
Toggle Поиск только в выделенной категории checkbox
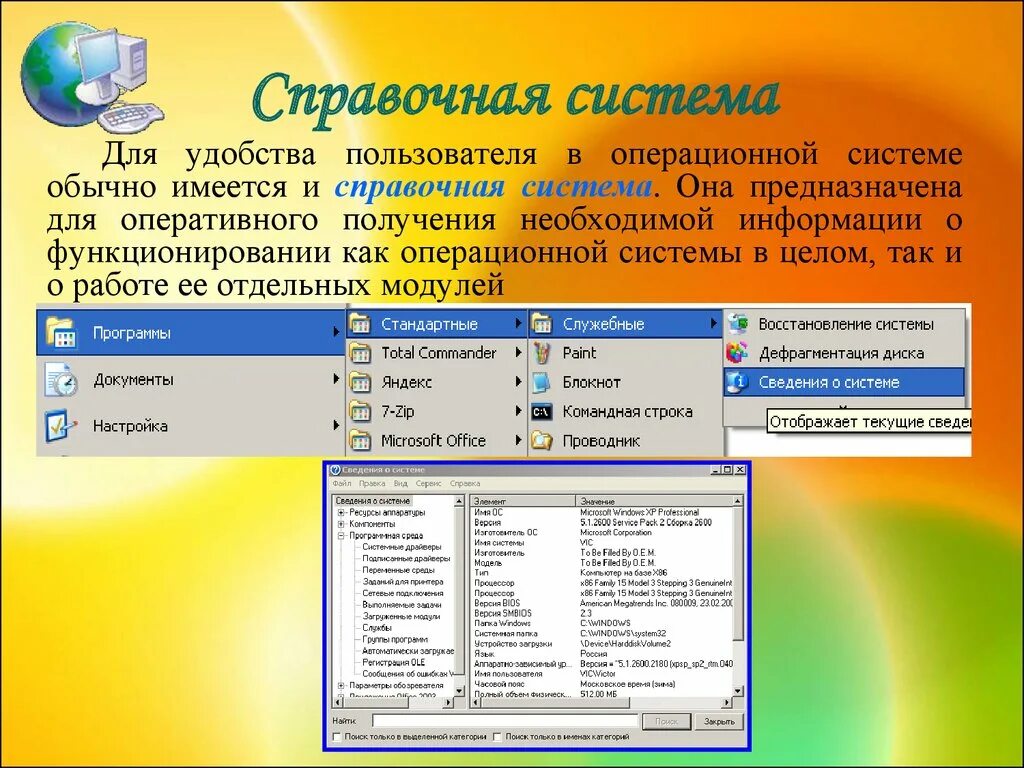pyautogui.click(x=337, y=737)
